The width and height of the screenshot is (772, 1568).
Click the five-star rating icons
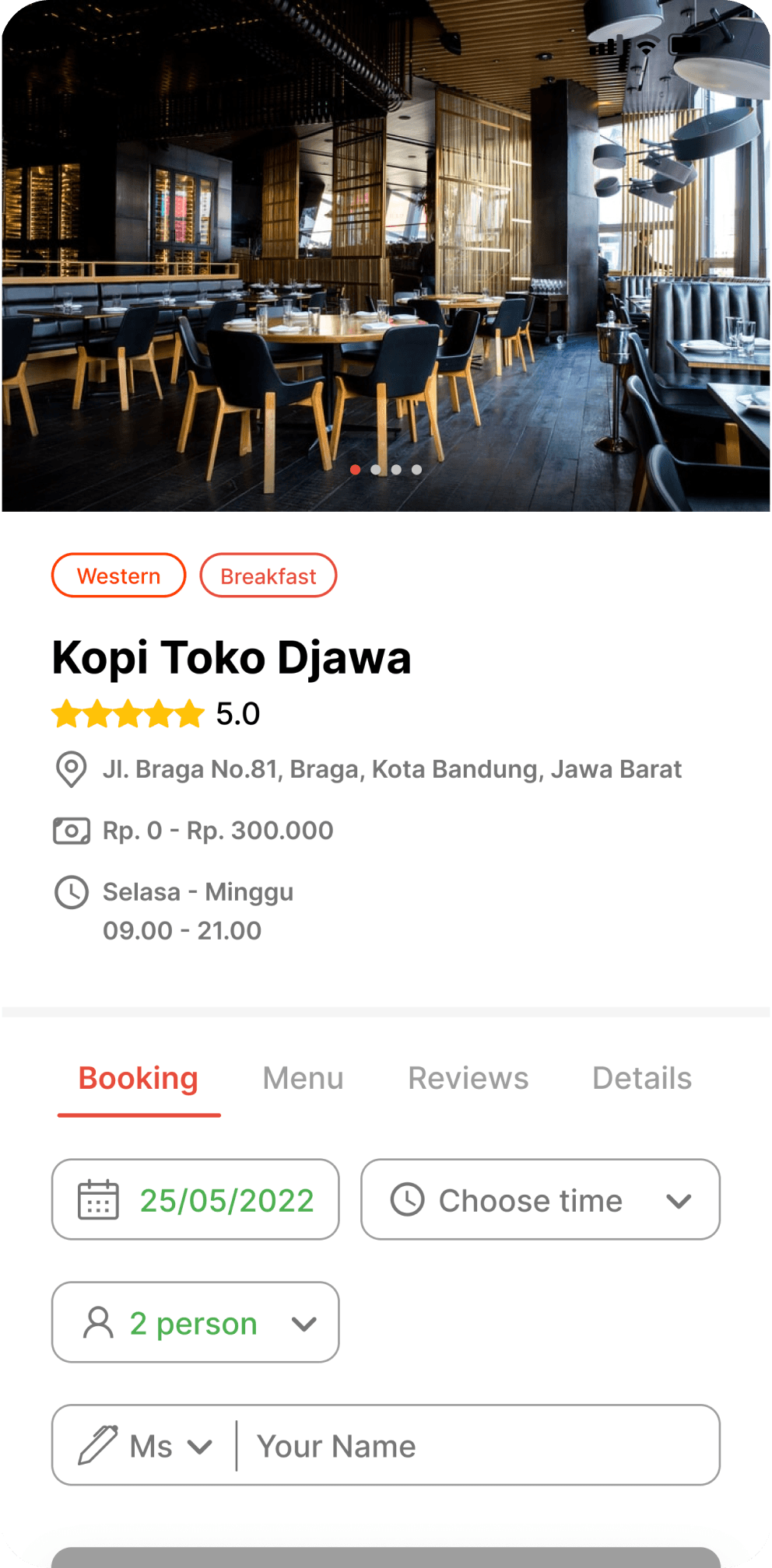[128, 713]
